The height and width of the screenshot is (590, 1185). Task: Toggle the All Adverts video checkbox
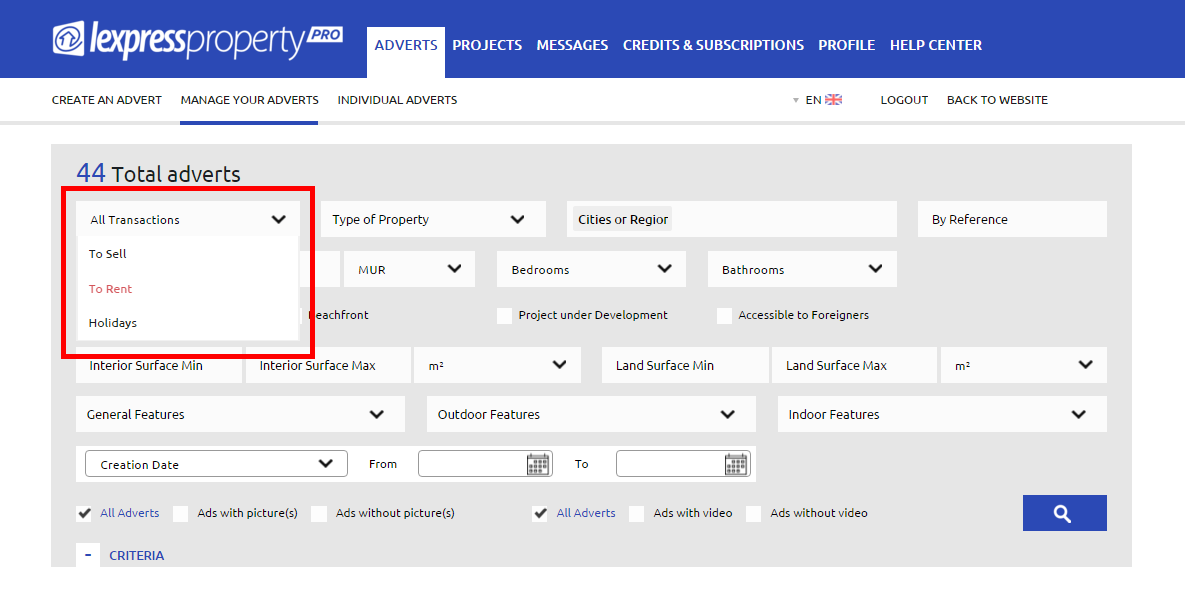point(540,514)
